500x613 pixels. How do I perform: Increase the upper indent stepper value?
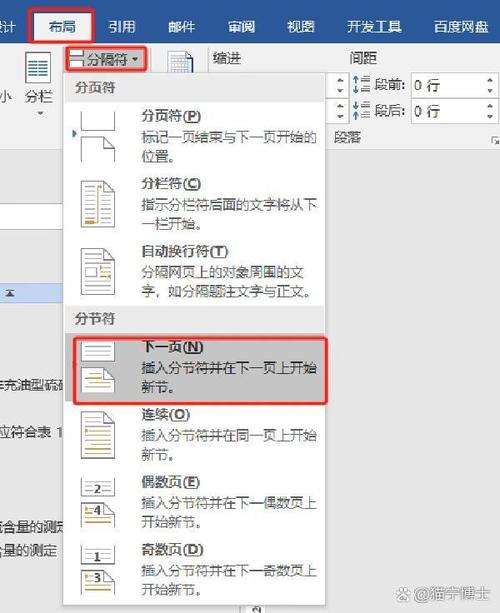coord(340,80)
